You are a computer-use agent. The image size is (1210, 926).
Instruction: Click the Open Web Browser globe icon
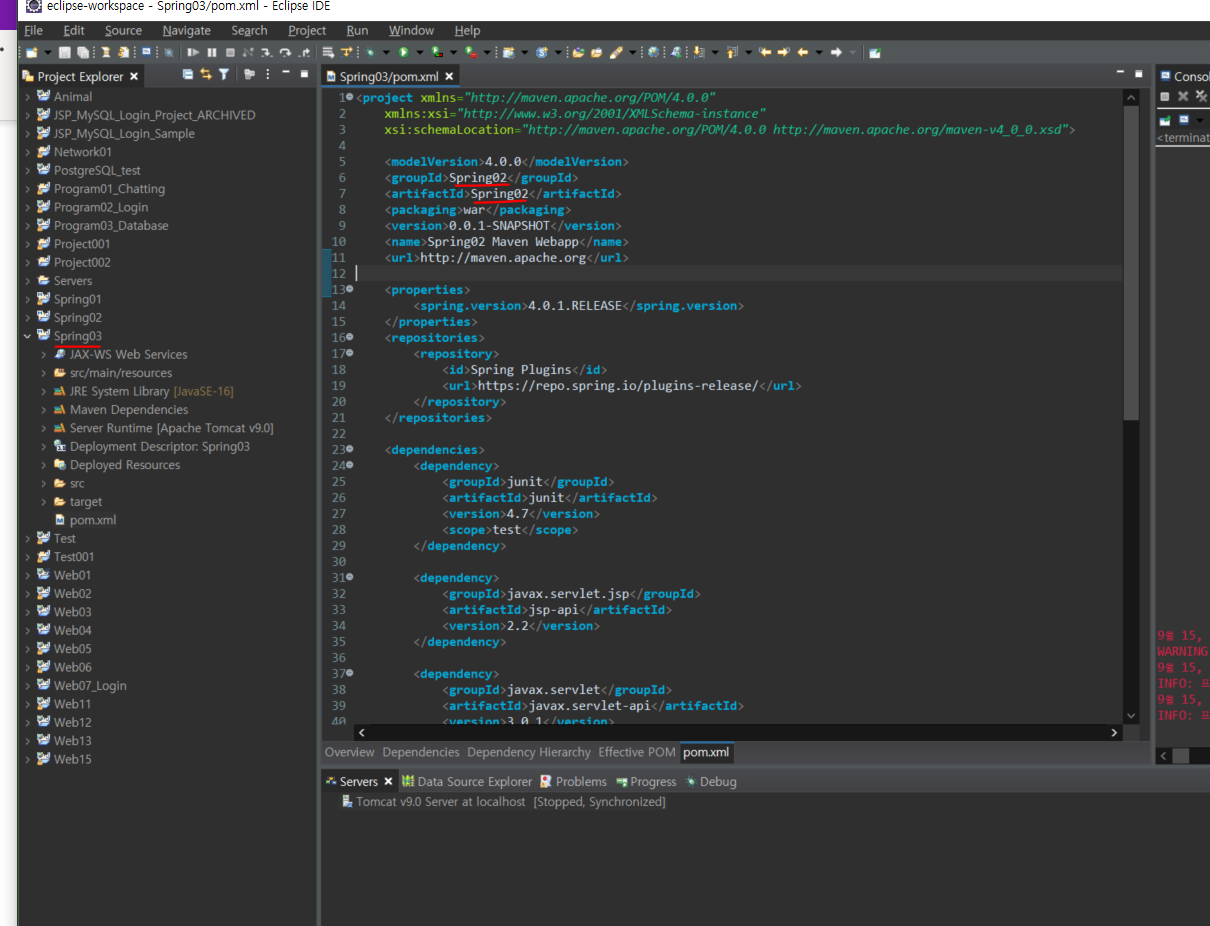[653, 52]
